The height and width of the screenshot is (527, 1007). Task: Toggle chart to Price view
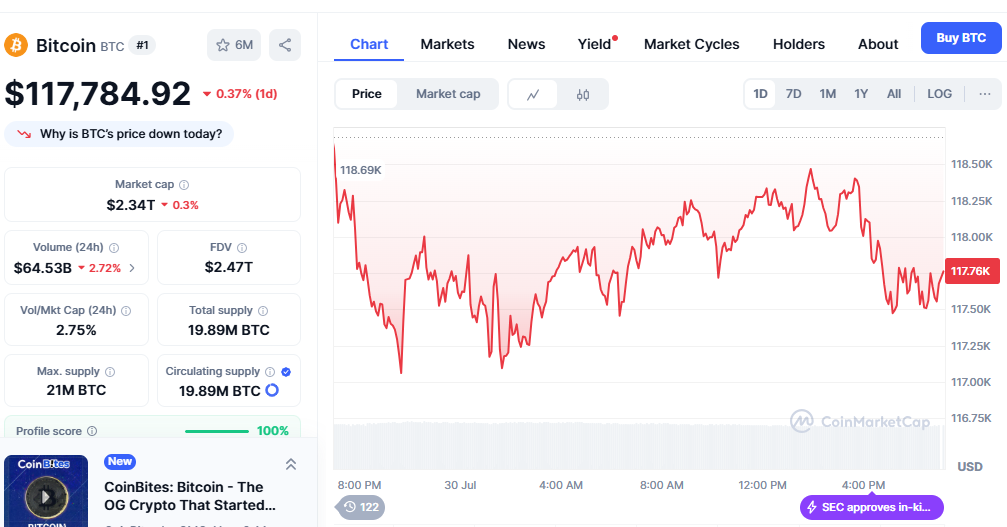pos(367,94)
